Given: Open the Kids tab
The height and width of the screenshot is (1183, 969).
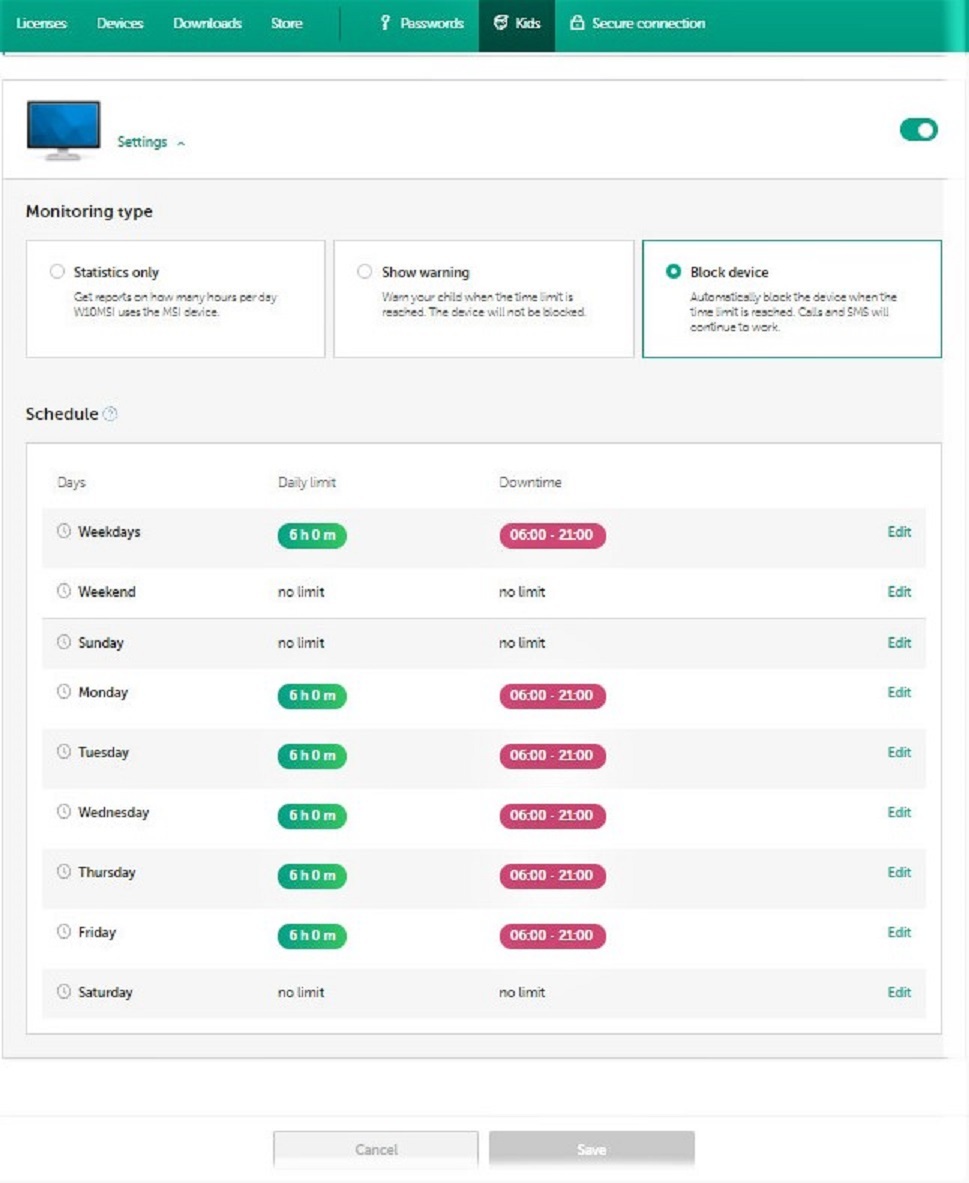Looking at the screenshot, I should coord(516,23).
